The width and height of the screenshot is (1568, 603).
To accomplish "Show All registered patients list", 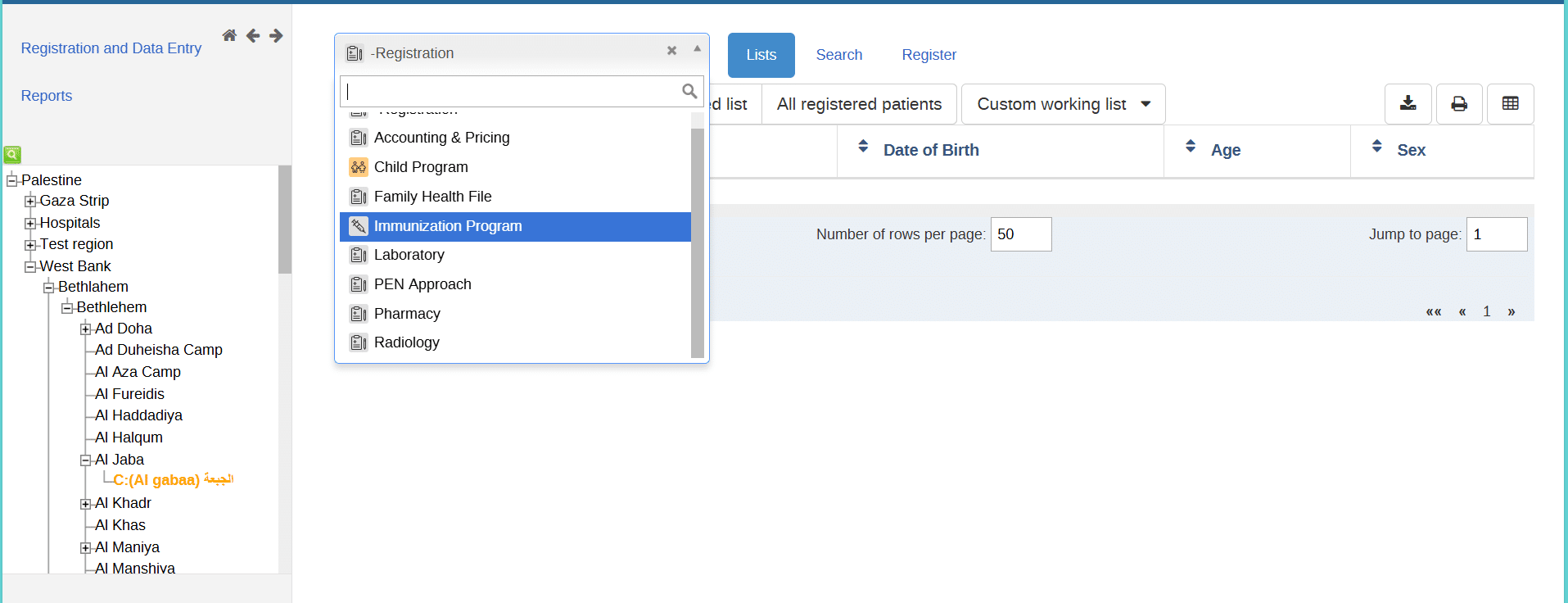I will [x=858, y=104].
